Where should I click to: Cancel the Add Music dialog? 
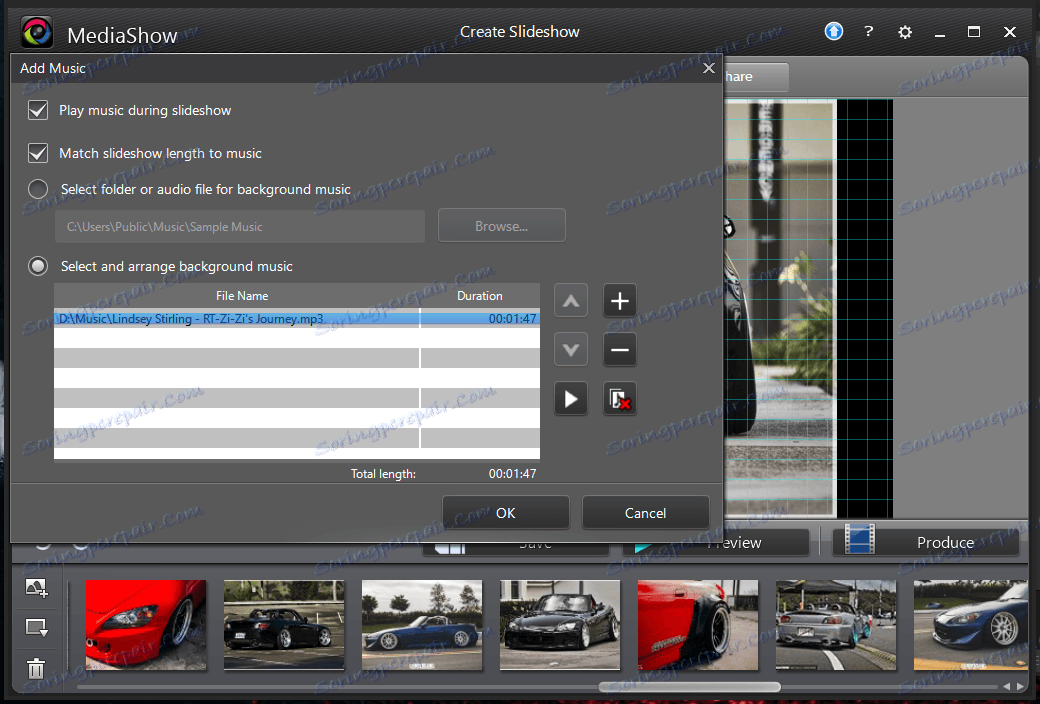point(645,513)
